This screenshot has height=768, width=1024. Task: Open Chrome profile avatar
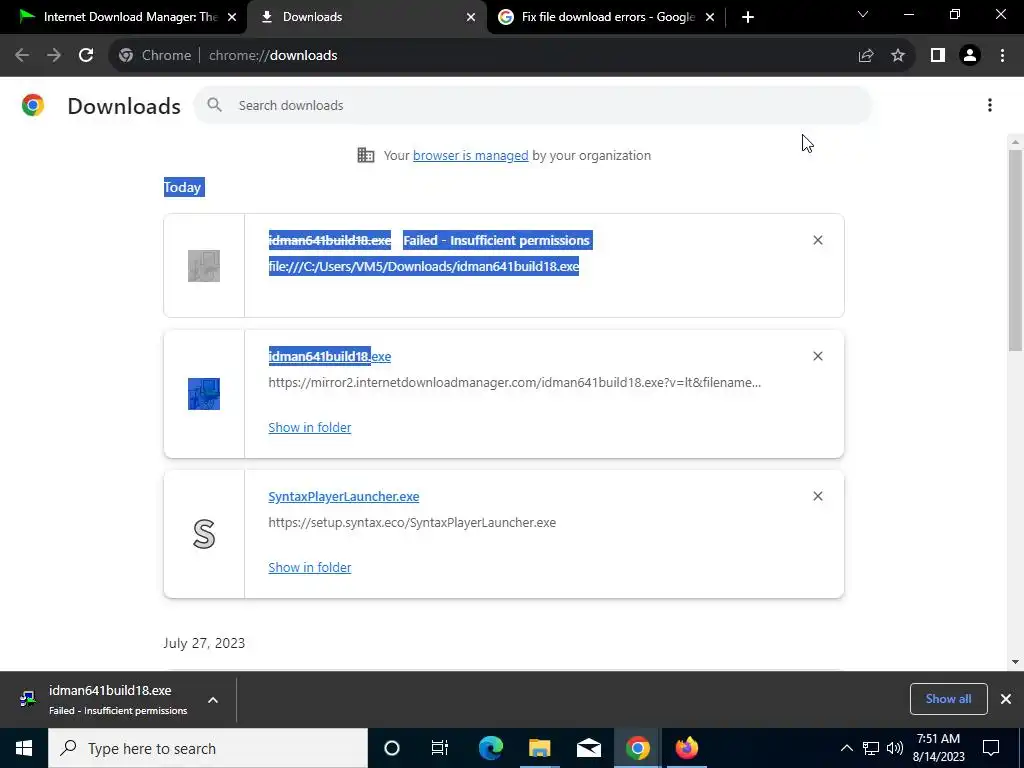pos(970,56)
